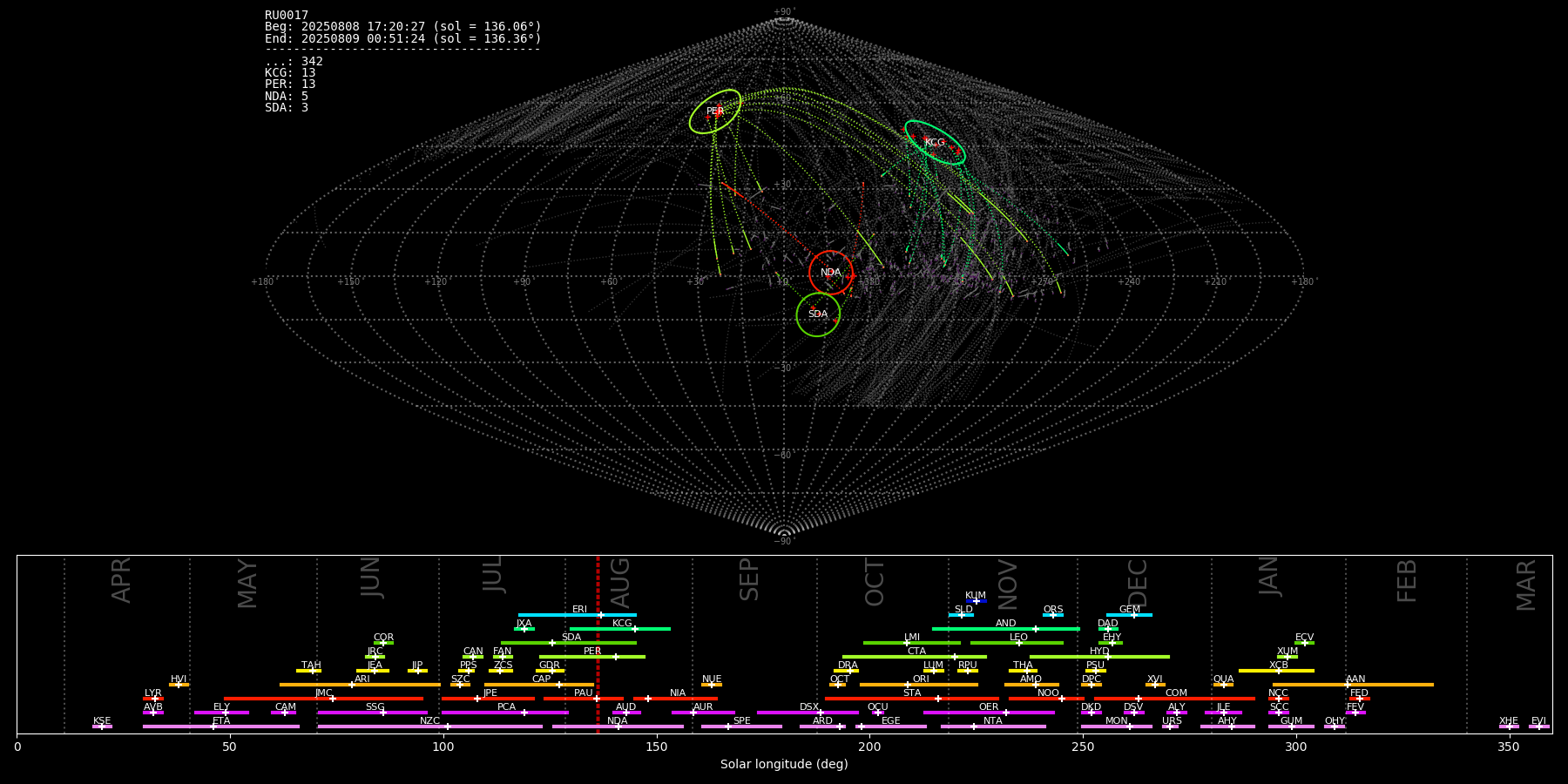Click the '...: 342' sporadic count
Image resolution: width=1568 pixels, height=784 pixels.
(x=294, y=62)
